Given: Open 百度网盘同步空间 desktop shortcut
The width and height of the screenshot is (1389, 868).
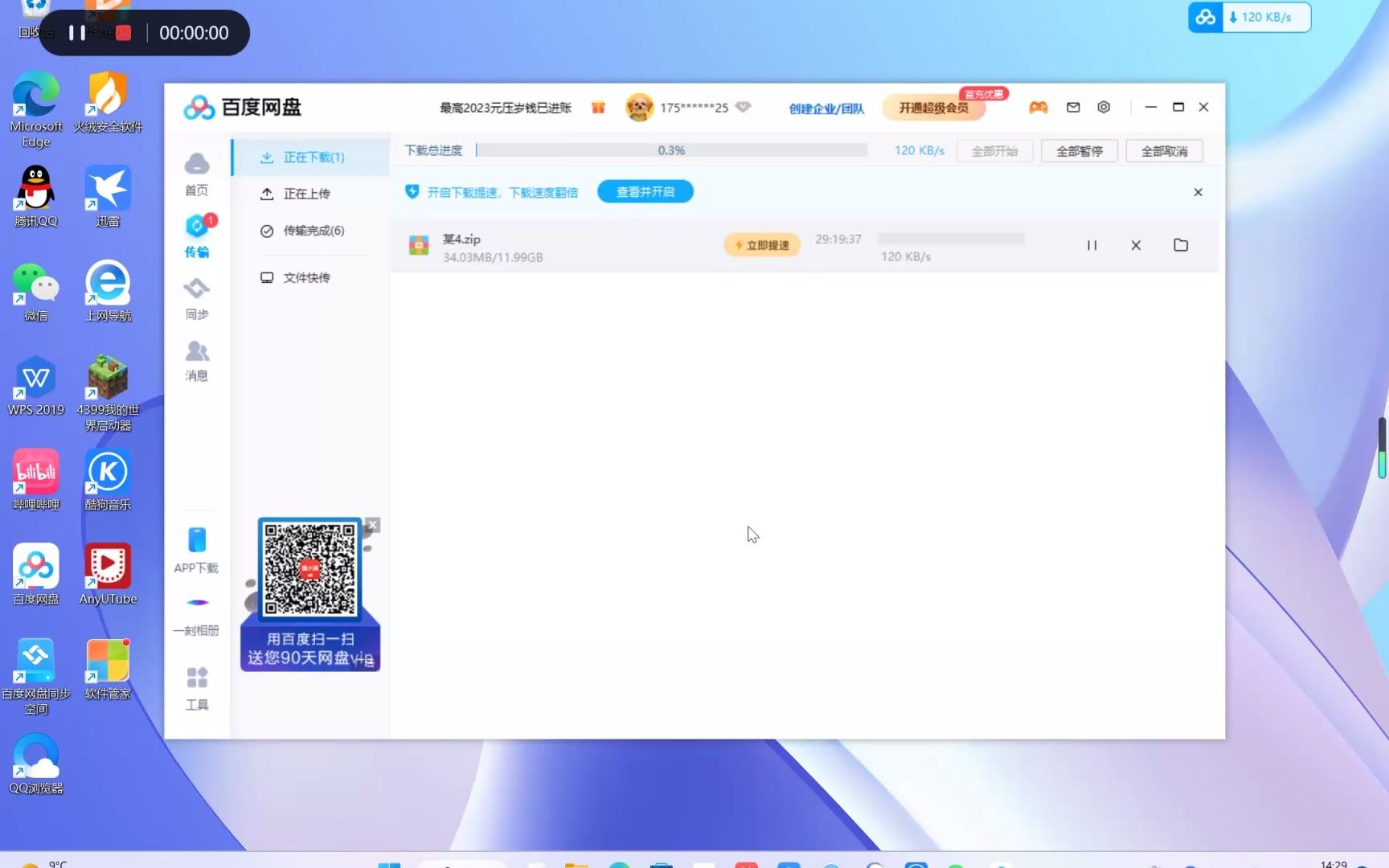Looking at the screenshot, I should click(x=35, y=678).
